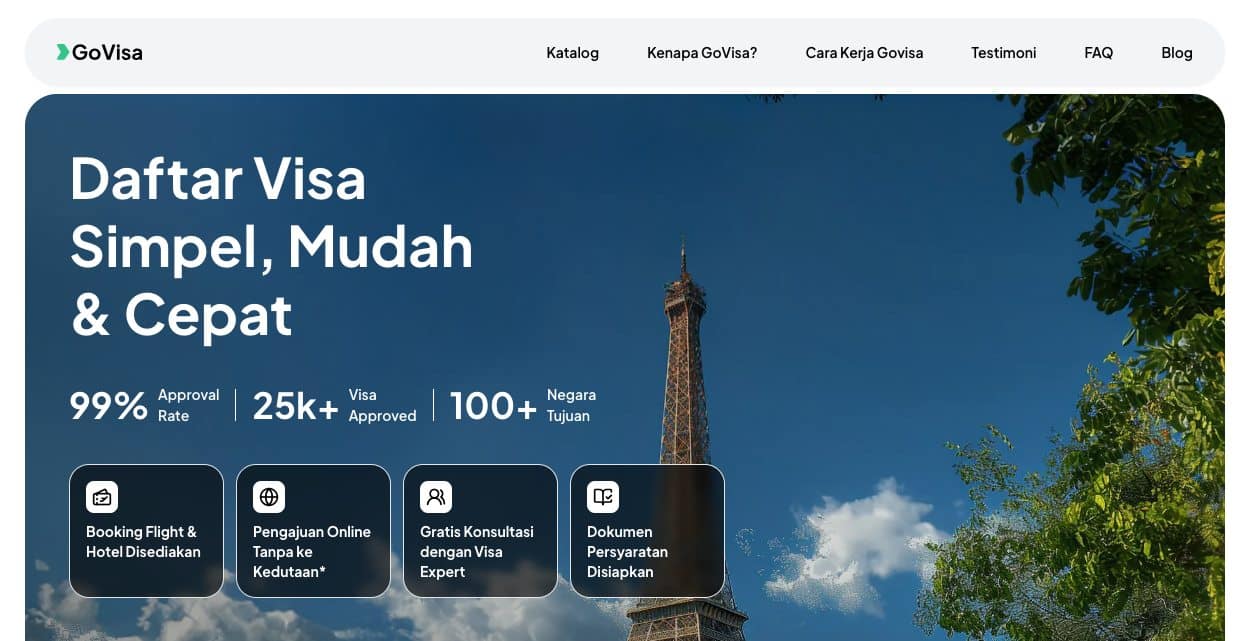Click the globe icon for online application
Screen dimensions: 1240x641
click(x=269, y=497)
